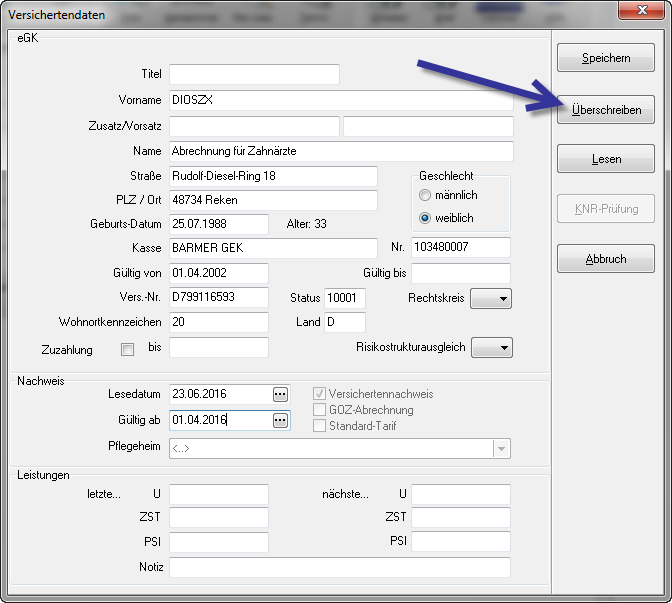Expand the Risikostrukturausgleich dropdown

click(x=491, y=347)
